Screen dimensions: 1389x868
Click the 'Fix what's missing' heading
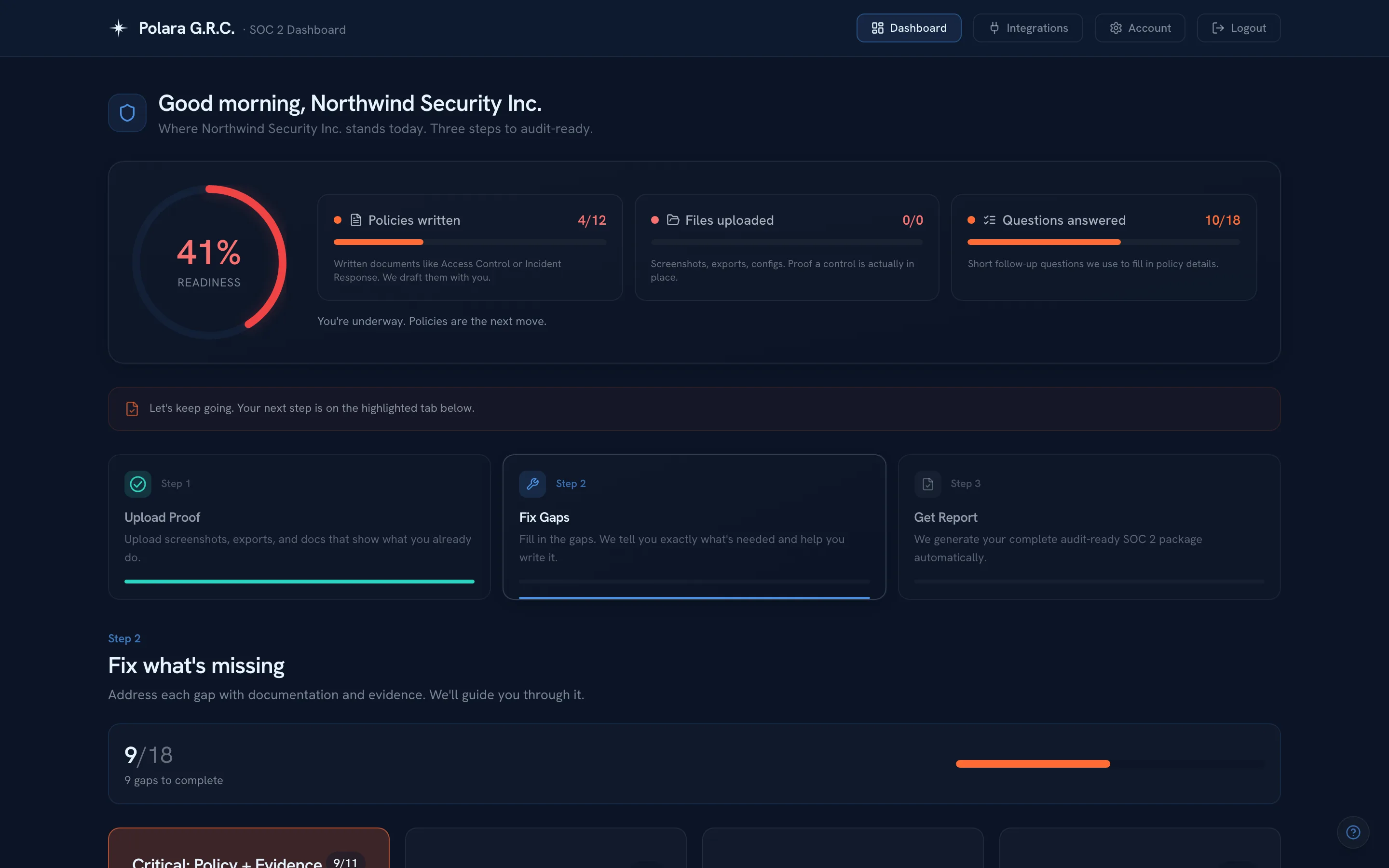point(196,665)
